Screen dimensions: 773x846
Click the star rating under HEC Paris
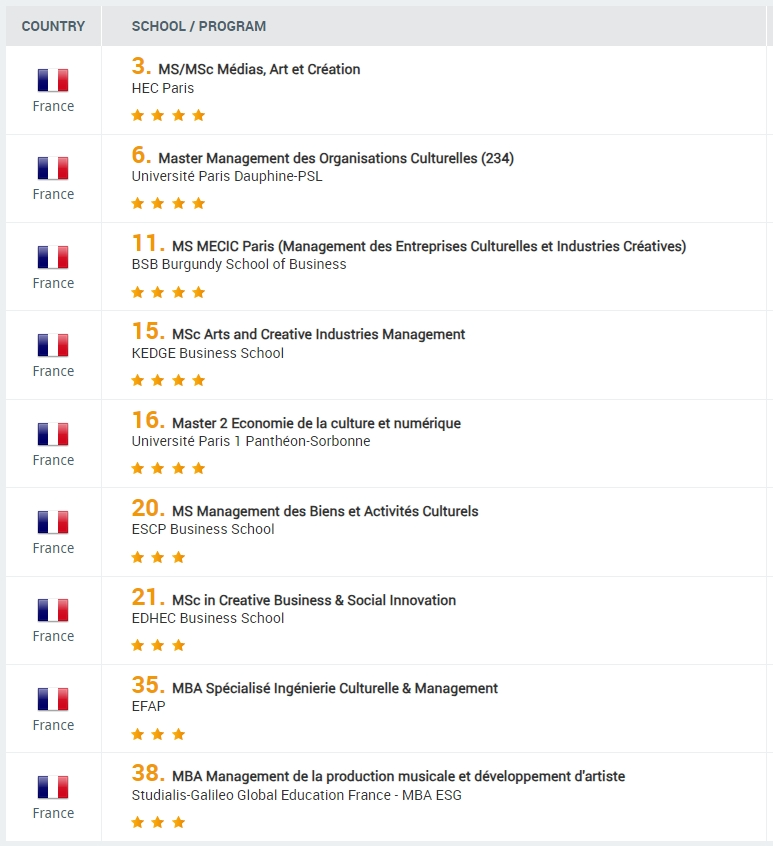(168, 115)
